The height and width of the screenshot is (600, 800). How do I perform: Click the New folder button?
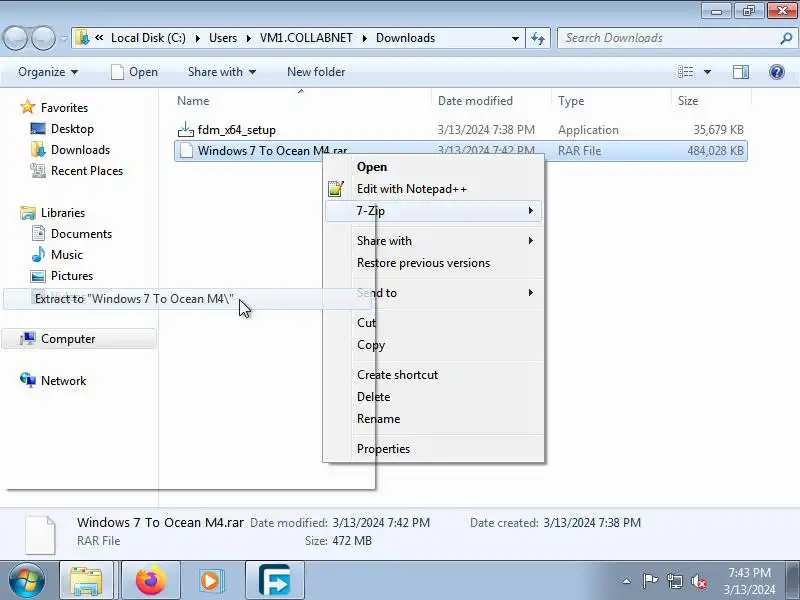(316, 72)
